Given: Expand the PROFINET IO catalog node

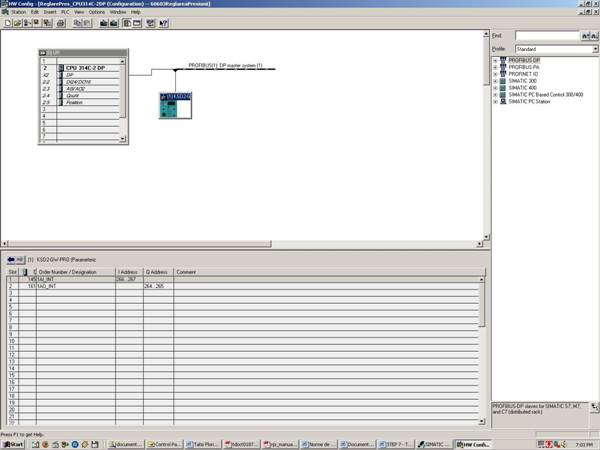Looking at the screenshot, I should point(496,74).
